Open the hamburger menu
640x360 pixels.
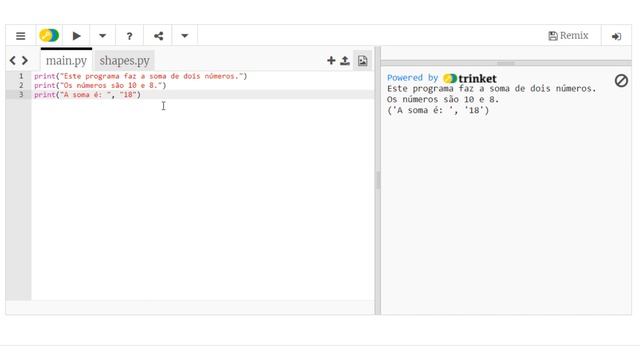coord(20,36)
